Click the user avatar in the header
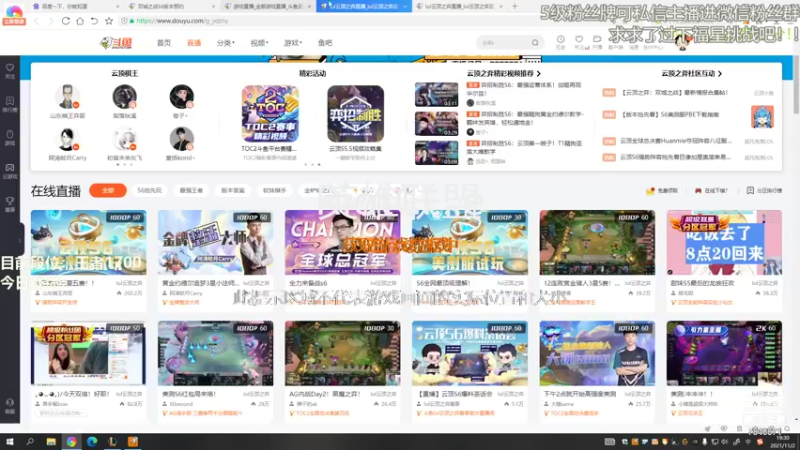Image resolution: width=800 pixels, height=450 pixels. click(682, 42)
